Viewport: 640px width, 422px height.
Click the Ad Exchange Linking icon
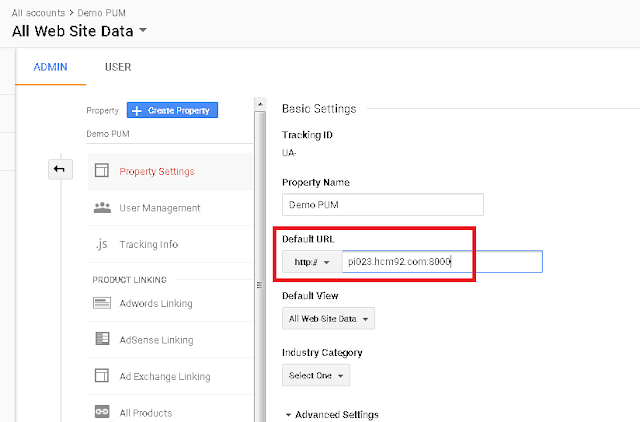[x=101, y=376]
